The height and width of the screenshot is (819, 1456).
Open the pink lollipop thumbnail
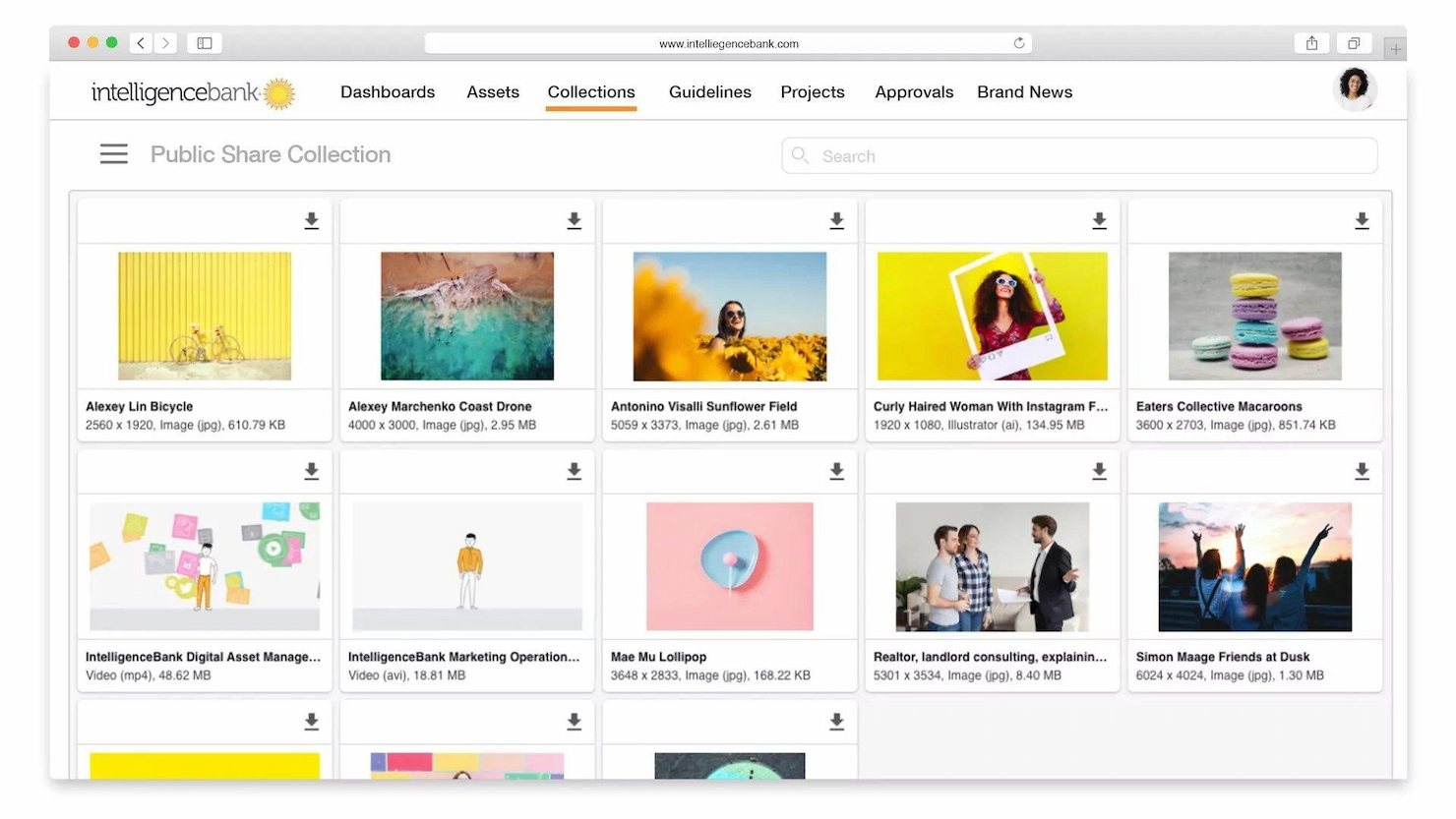click(x=730, y=566)
